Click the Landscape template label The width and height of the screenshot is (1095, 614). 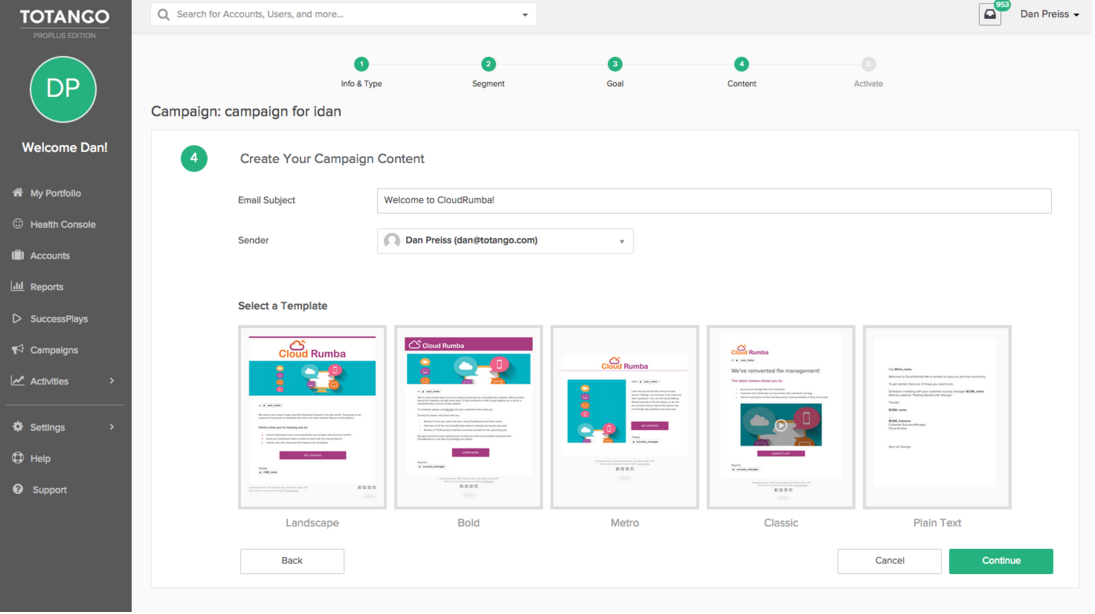312,522
